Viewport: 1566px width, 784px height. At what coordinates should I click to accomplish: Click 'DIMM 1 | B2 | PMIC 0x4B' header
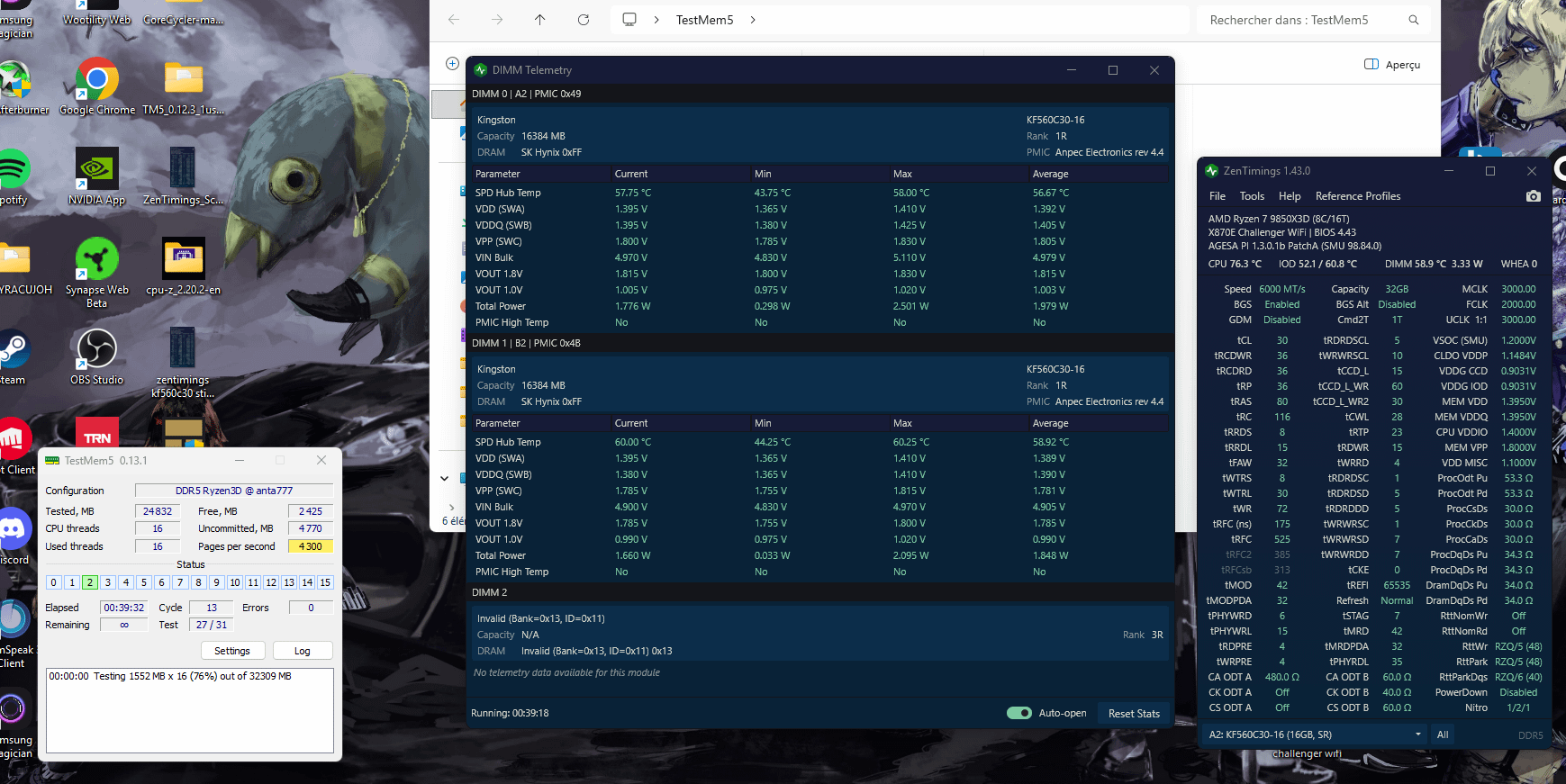pos(527,343)
